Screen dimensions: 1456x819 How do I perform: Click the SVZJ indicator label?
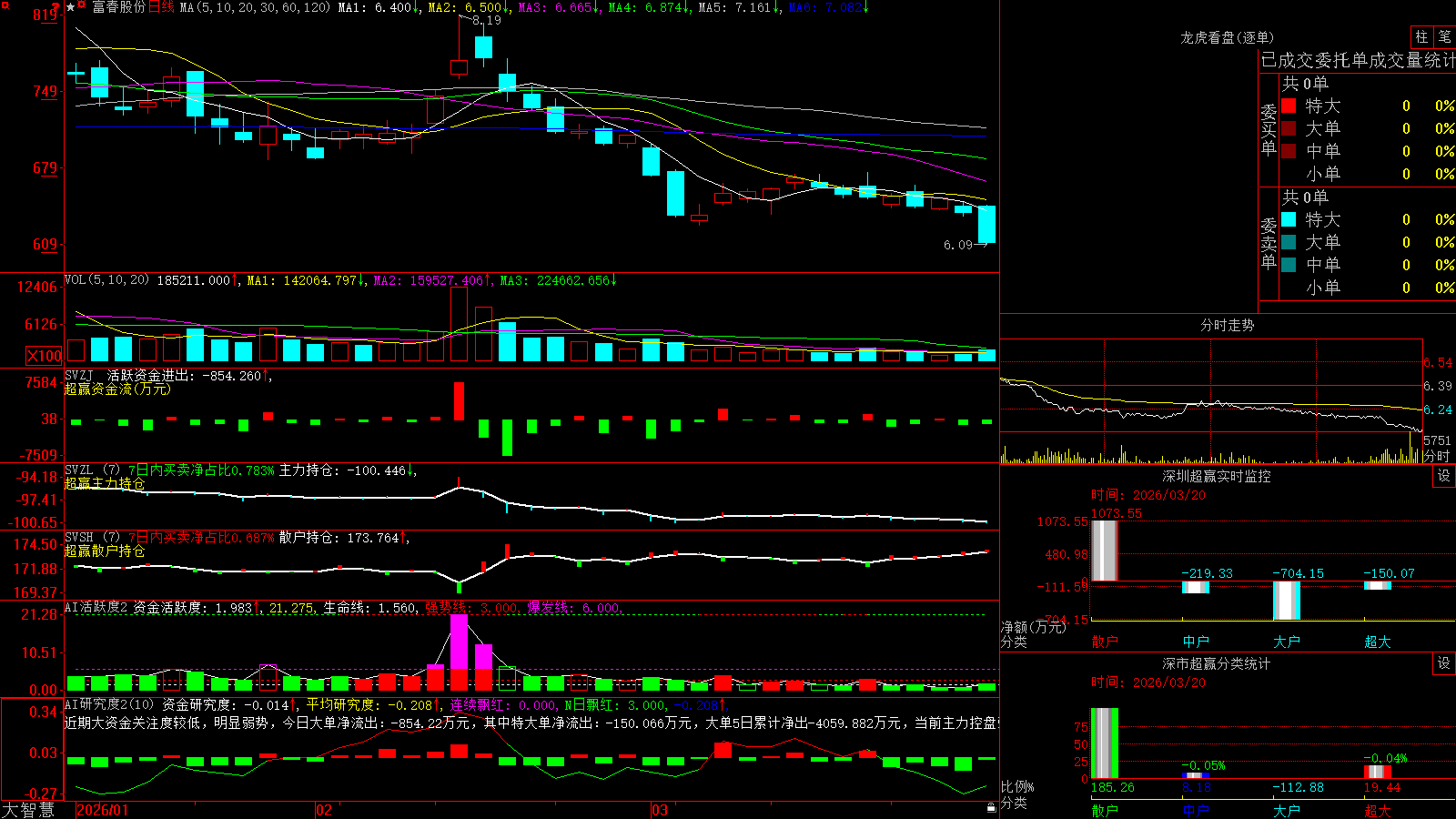point(79,375)
